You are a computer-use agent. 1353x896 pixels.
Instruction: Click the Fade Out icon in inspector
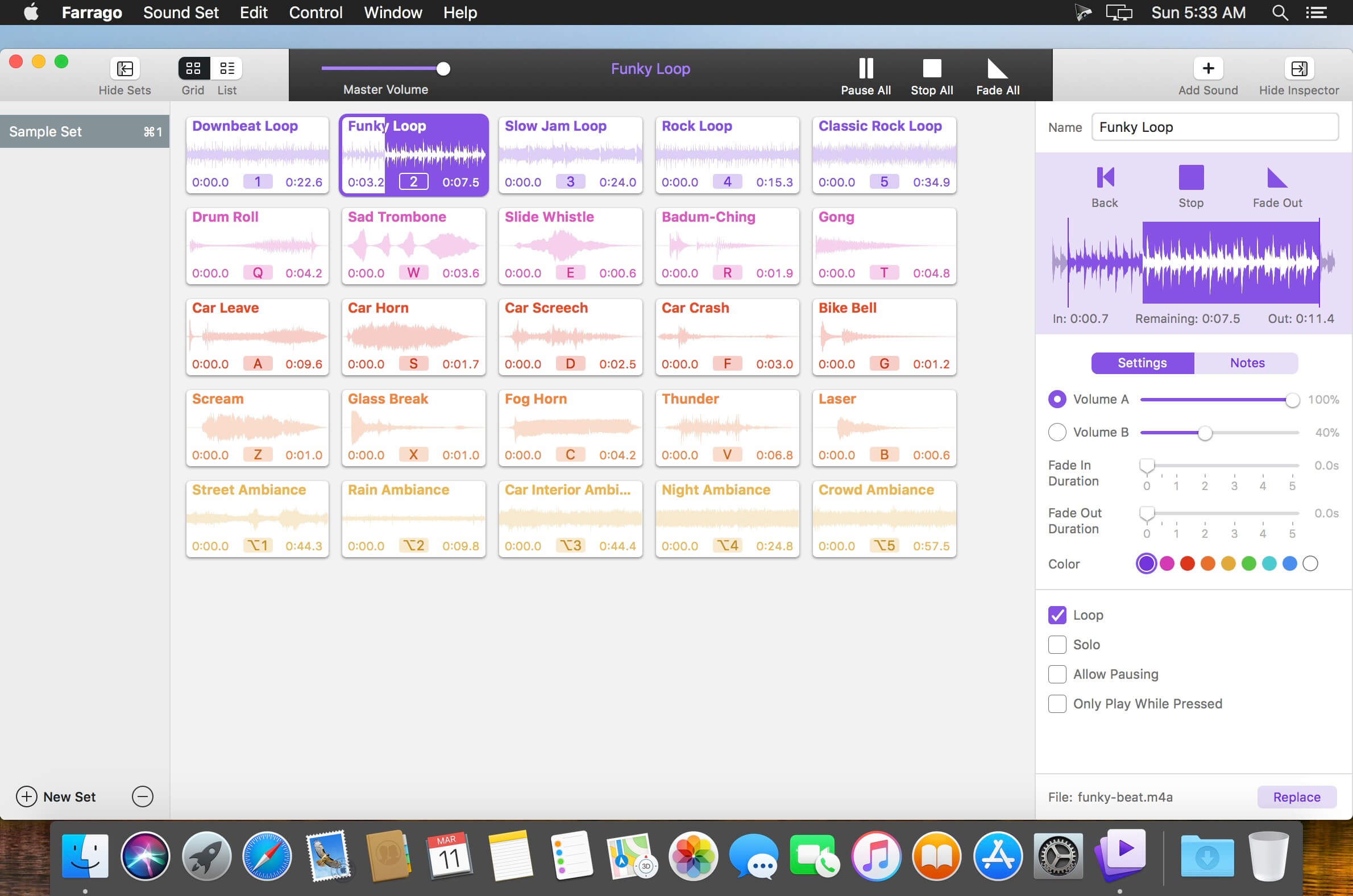(1276, 178)
